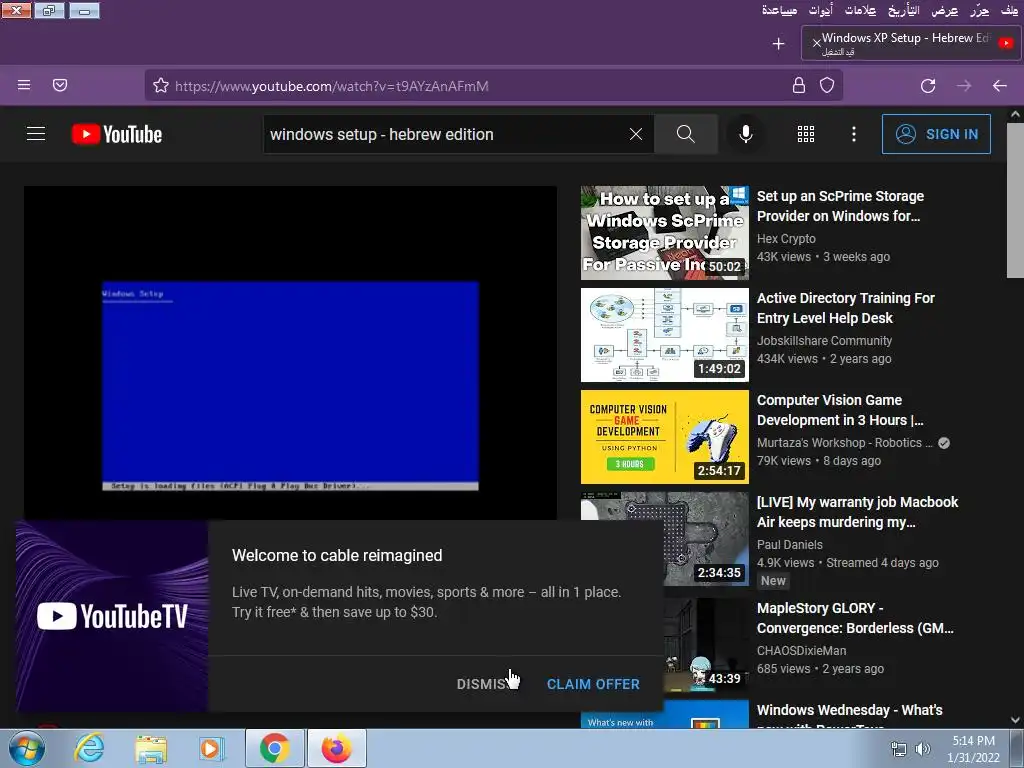Viewport: 1024px width, 768px height.
Task: Visit Paul Daniels channel
Action: [x=790, y=544]
